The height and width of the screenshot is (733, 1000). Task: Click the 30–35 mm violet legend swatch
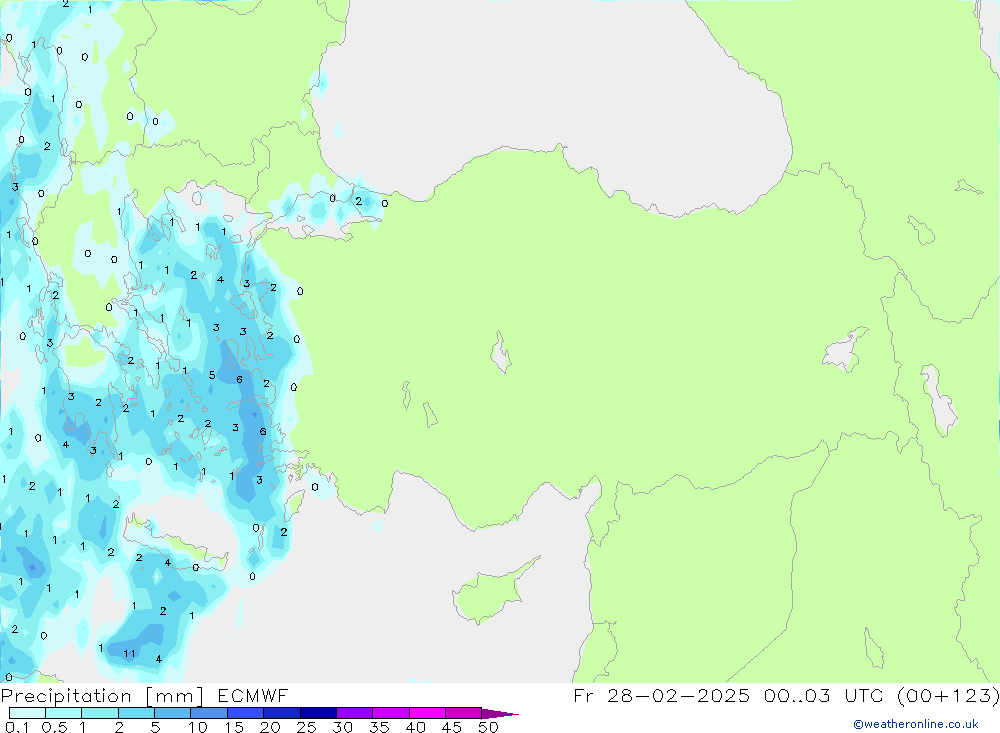(x=355, y=713)
